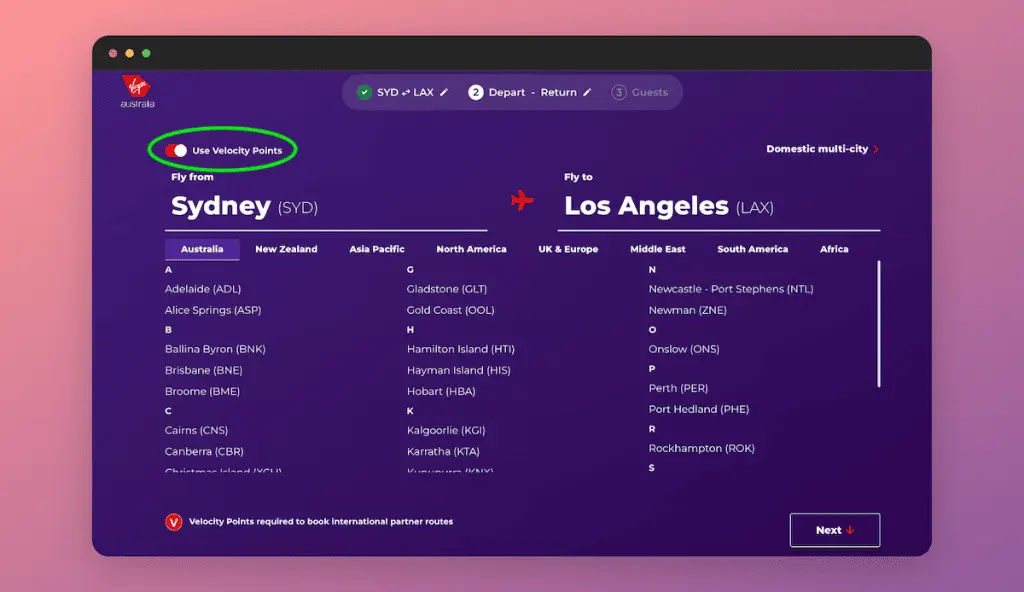Choose Hamilton Island (HTI)
This screenshot has width=1024, height=592.
460,349
